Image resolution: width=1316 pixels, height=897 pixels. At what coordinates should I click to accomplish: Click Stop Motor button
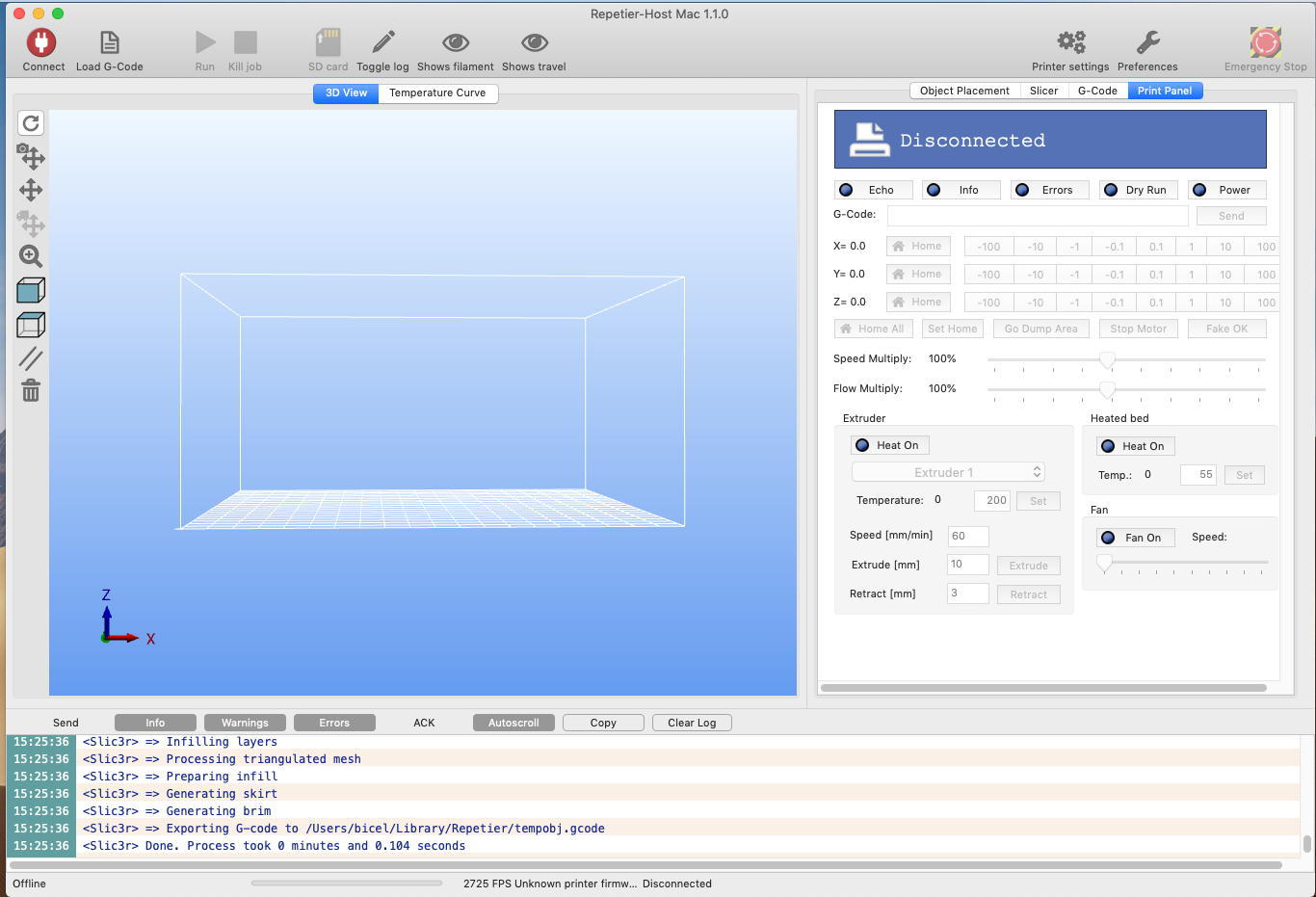click(1139, 329)
